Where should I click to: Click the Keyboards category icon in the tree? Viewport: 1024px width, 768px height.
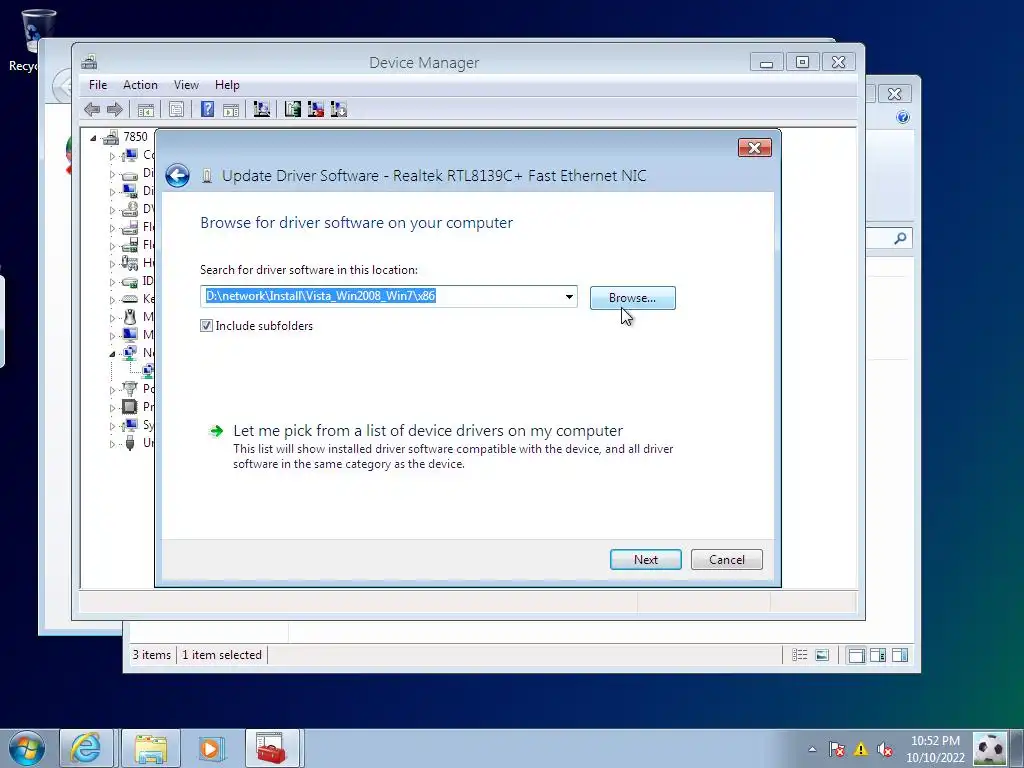[130, 299]
